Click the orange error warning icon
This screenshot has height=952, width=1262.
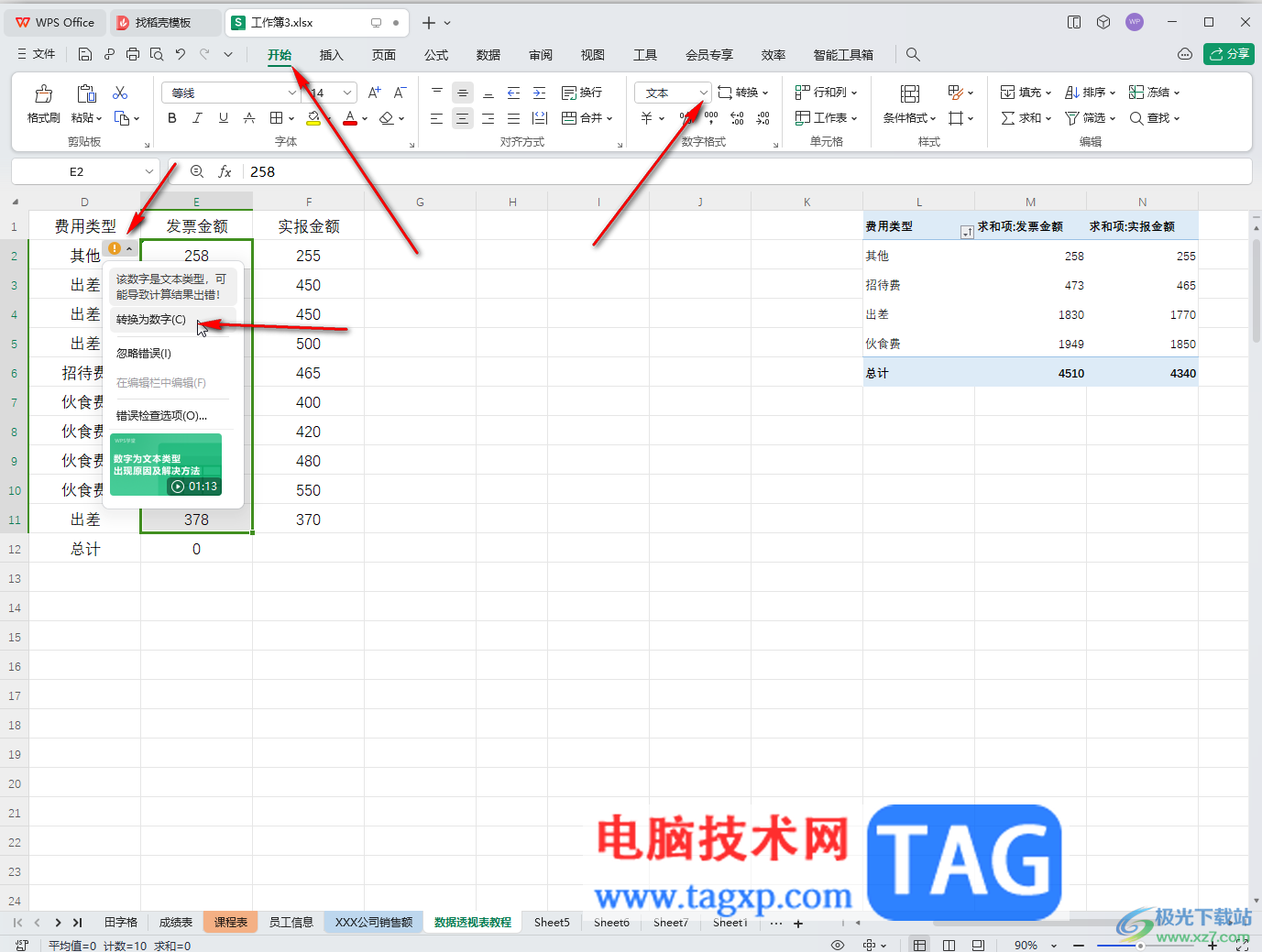pyautogui.click(x=115, y=248)
